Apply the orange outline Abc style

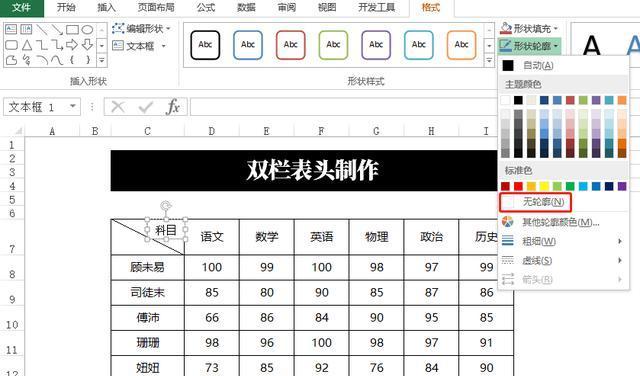(x=461, y=45)
